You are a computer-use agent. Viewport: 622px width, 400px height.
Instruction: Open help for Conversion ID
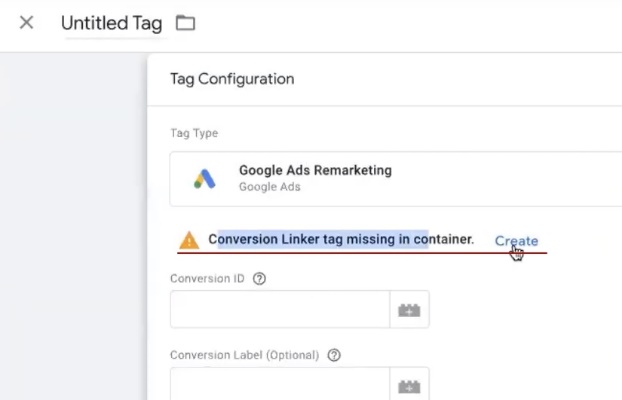(x=260, y=279)
